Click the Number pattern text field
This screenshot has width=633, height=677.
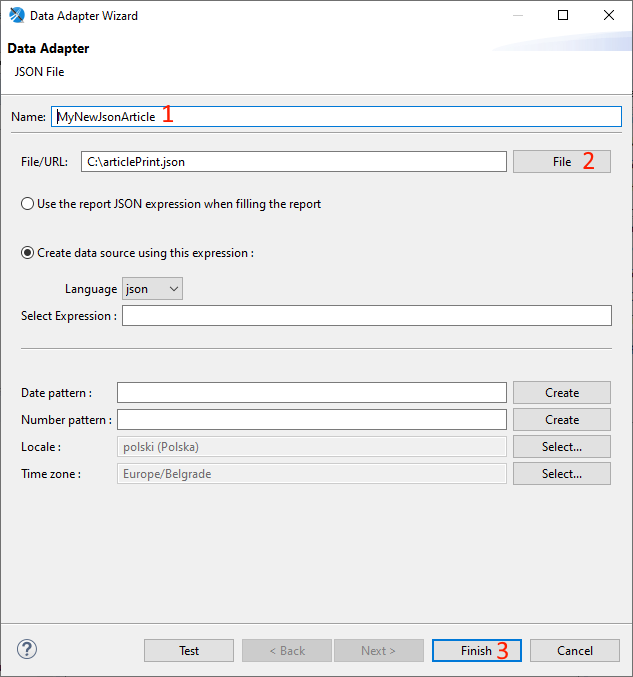click(x=311, y=420)
